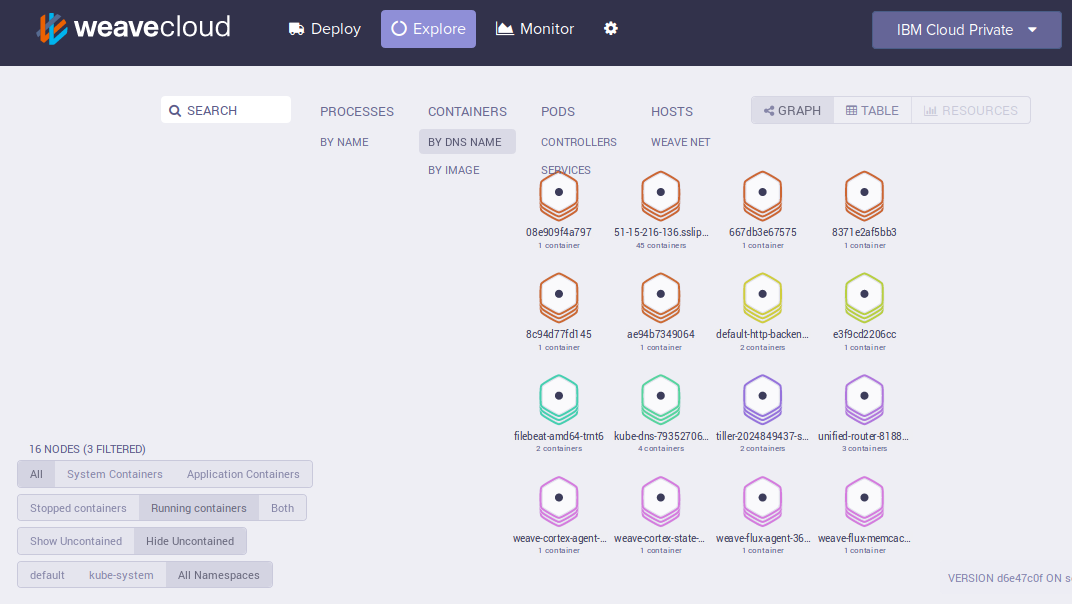Open the settings gear icon
1072x604 pixels.
(x=611, y=29)
